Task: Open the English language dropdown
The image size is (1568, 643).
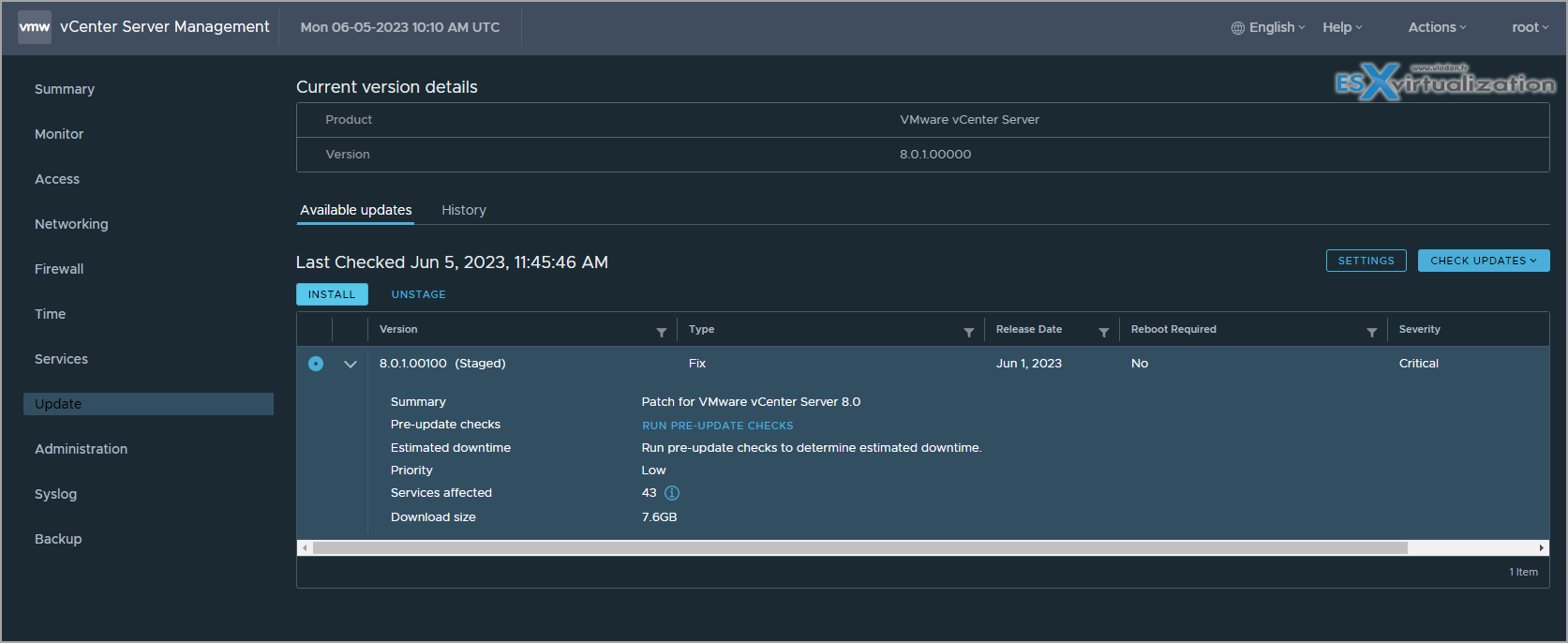Action: 1277,28
